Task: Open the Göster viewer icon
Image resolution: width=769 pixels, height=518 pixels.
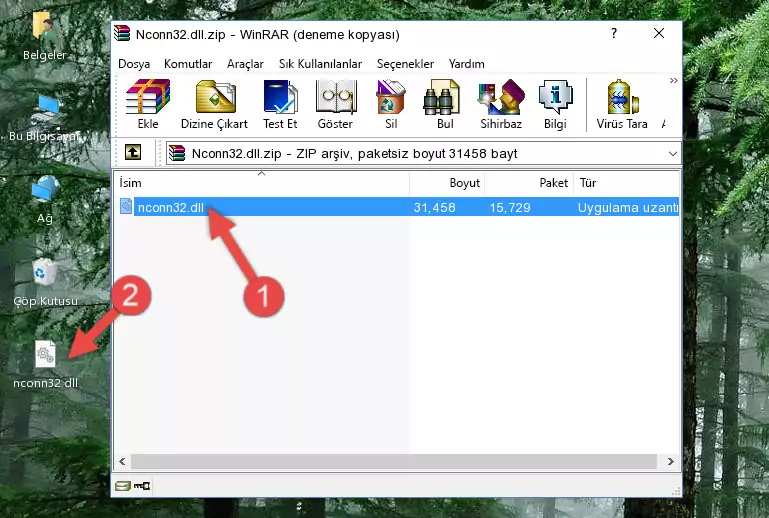Action: tap(335, 104)
